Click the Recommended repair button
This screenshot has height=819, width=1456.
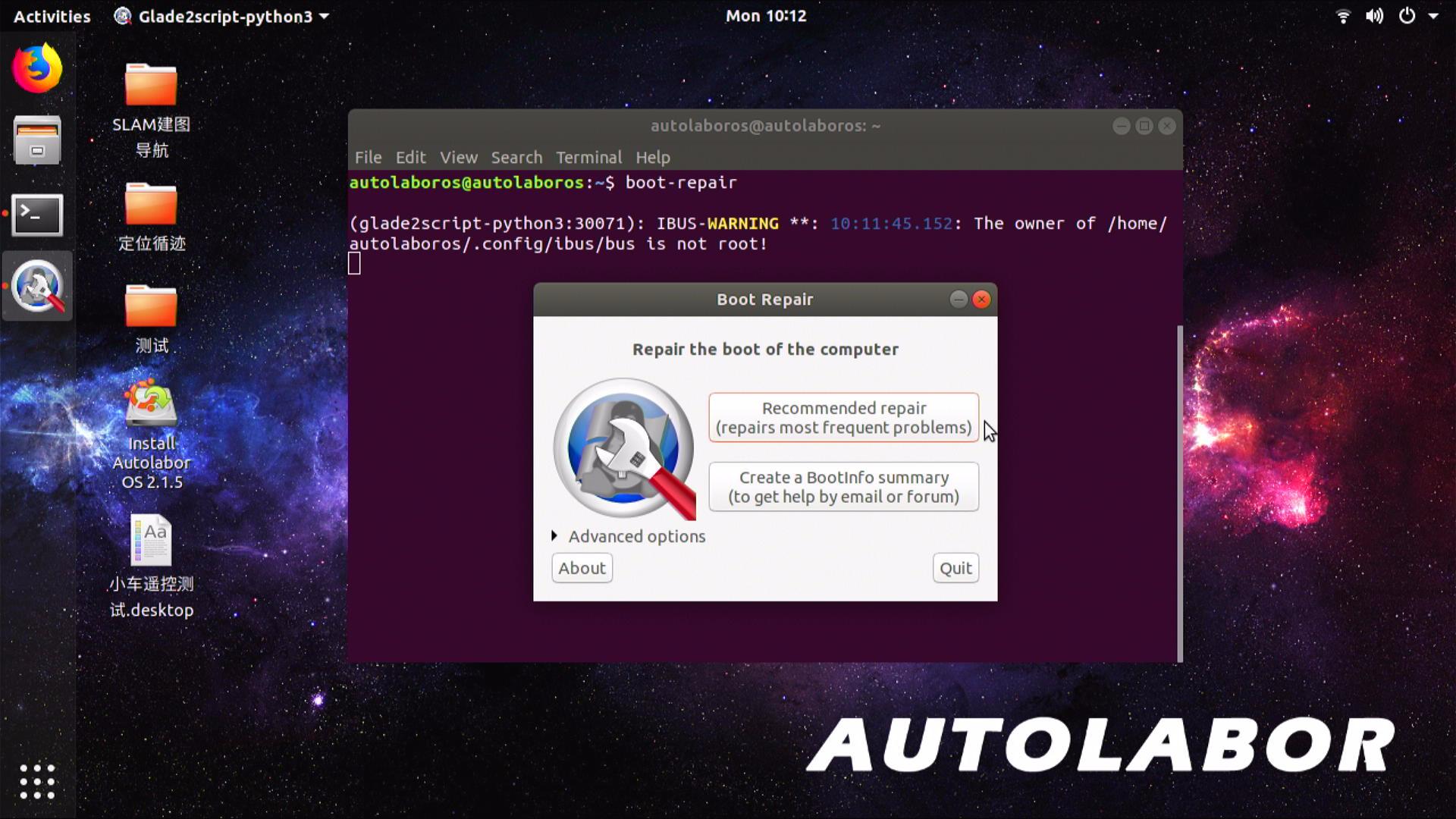(843, 418)
